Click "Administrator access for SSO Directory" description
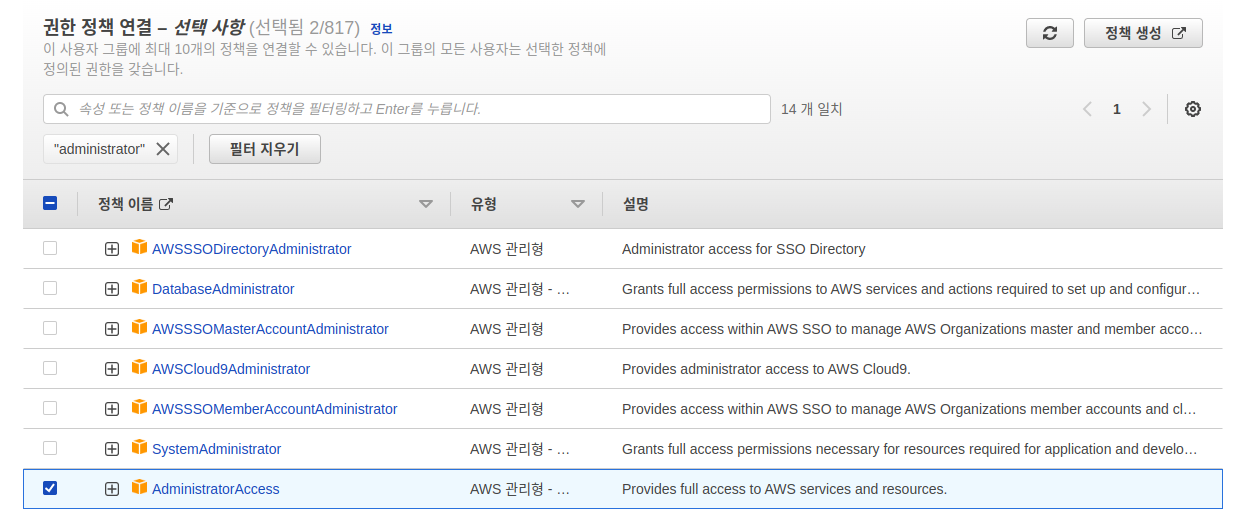The height and width of the screenshot is (510, 1234). tap(744, 249)
